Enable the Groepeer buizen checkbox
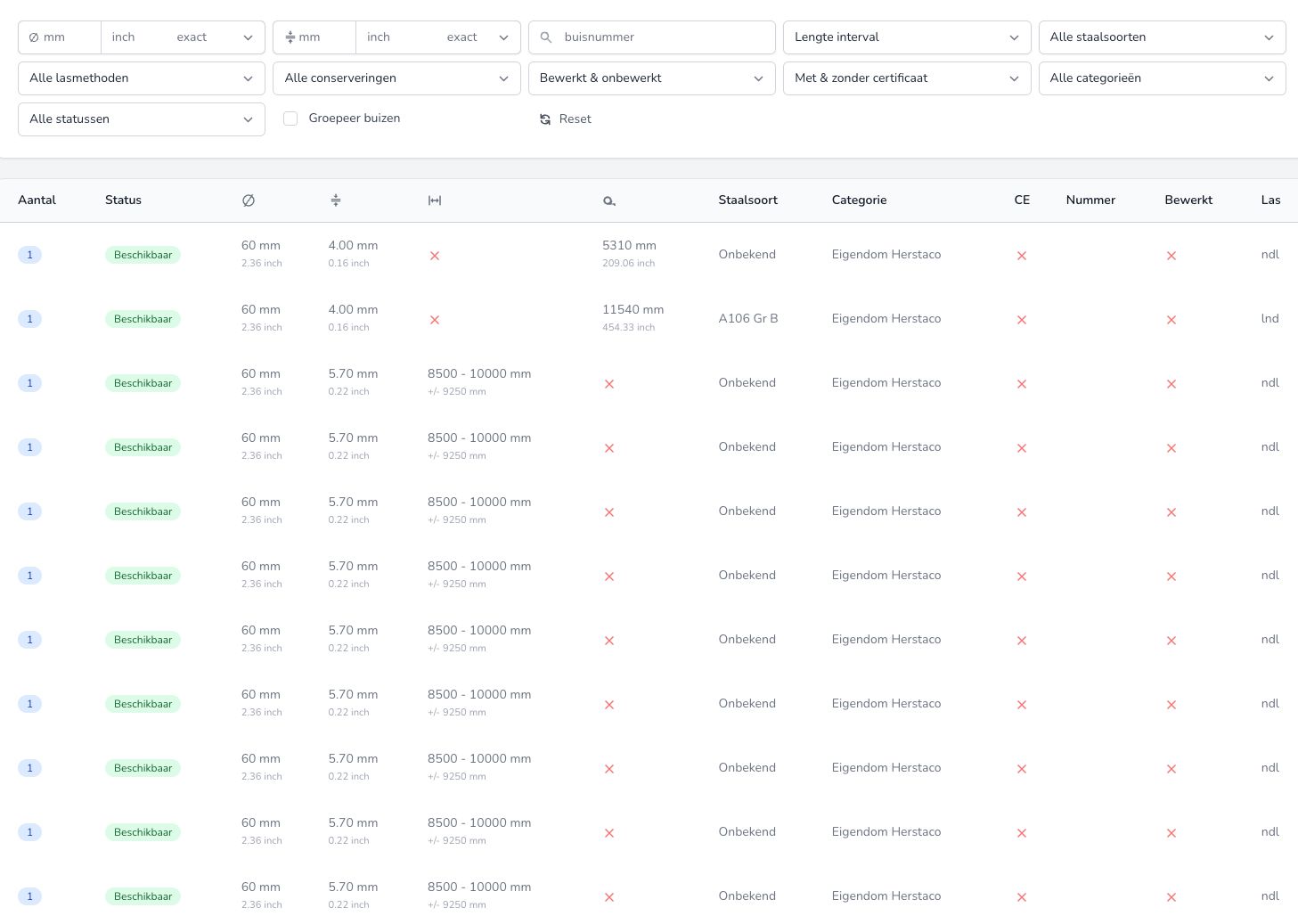This screenshot has height=924, width=1298. point(290,119)
